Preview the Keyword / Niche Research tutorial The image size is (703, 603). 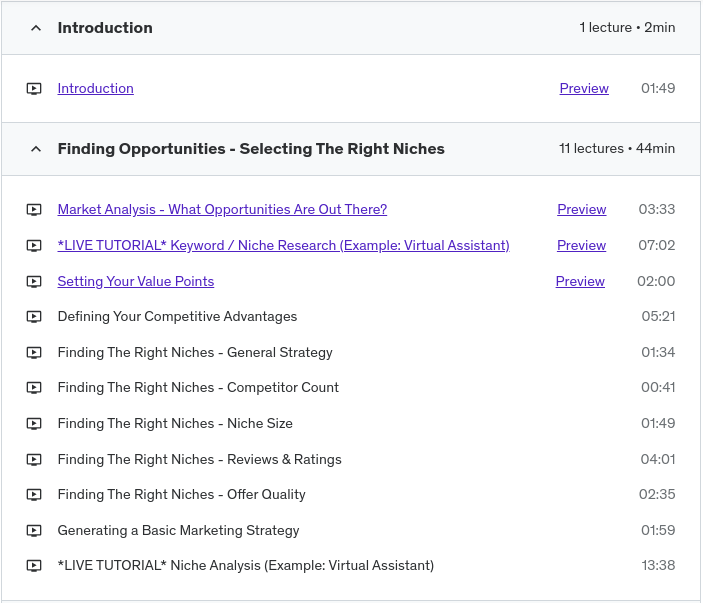click(x=582, y=246)
